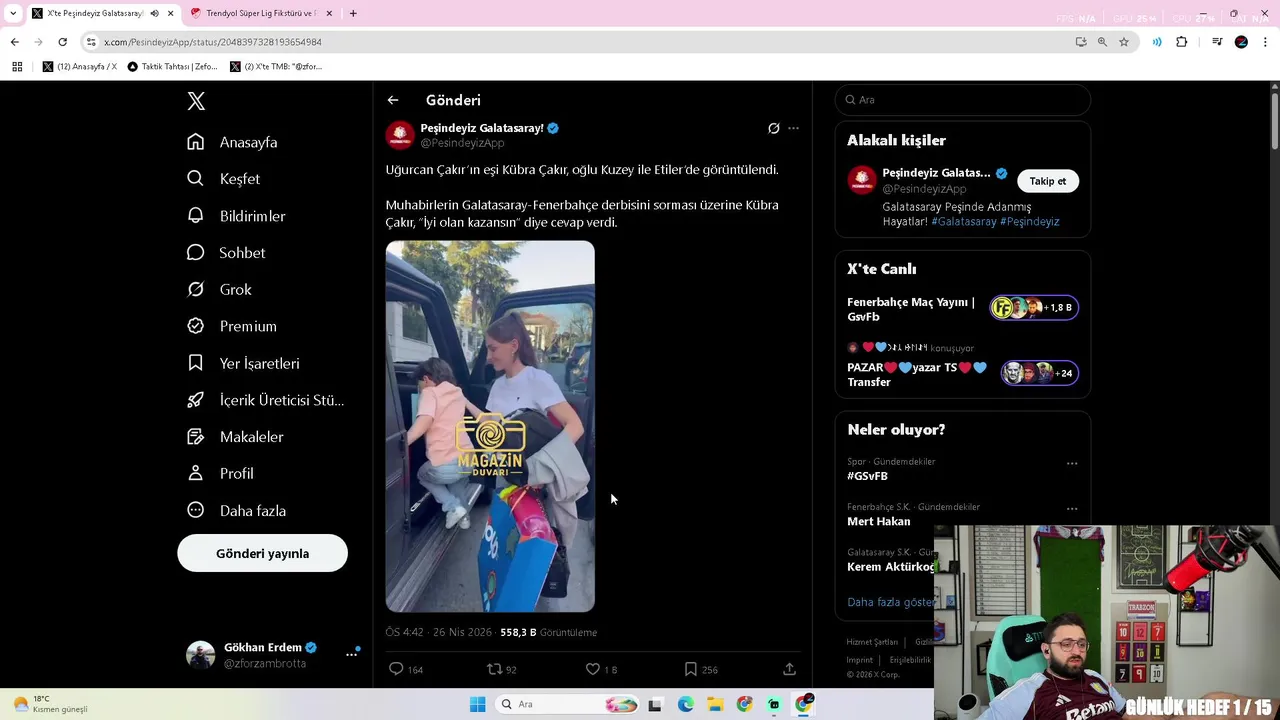The width and height of the screenshot is (1280, 720).
Task: Open the Windows Start menu
Action: [478, 704]
